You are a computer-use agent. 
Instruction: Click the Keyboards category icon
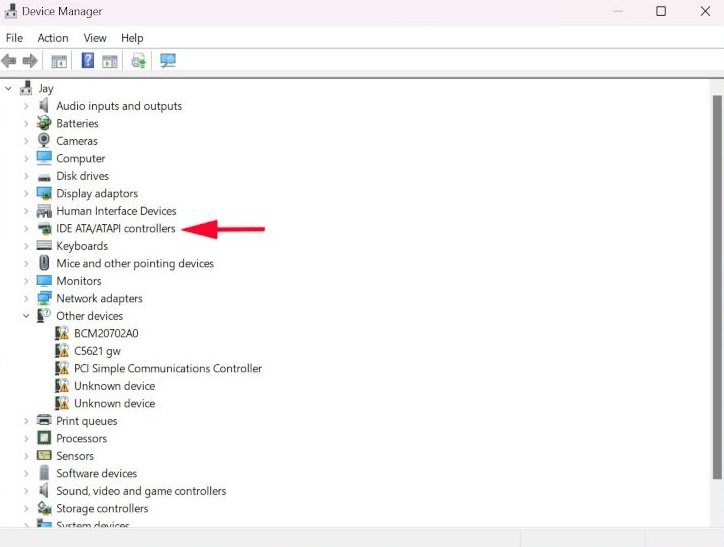tap(44, 246)
